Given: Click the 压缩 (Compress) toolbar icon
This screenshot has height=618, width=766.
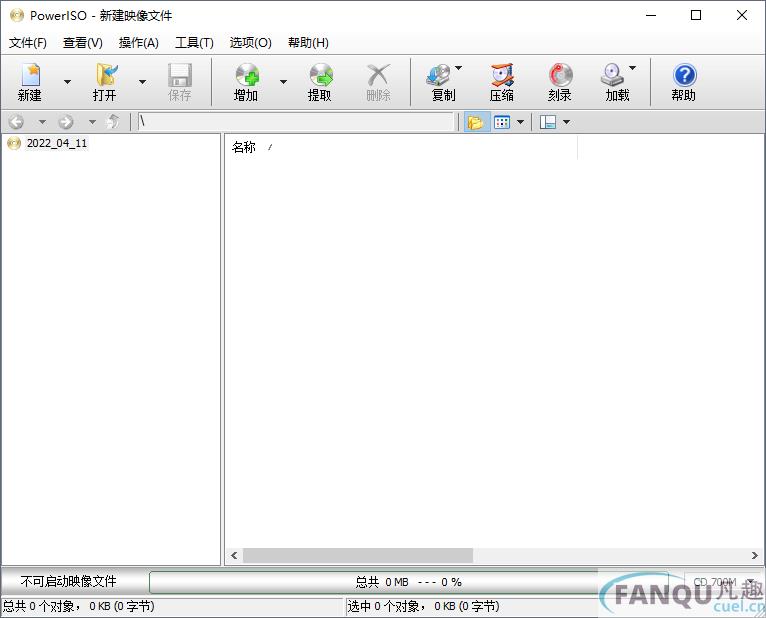Looking at the screenshot, I should [502, 82].
